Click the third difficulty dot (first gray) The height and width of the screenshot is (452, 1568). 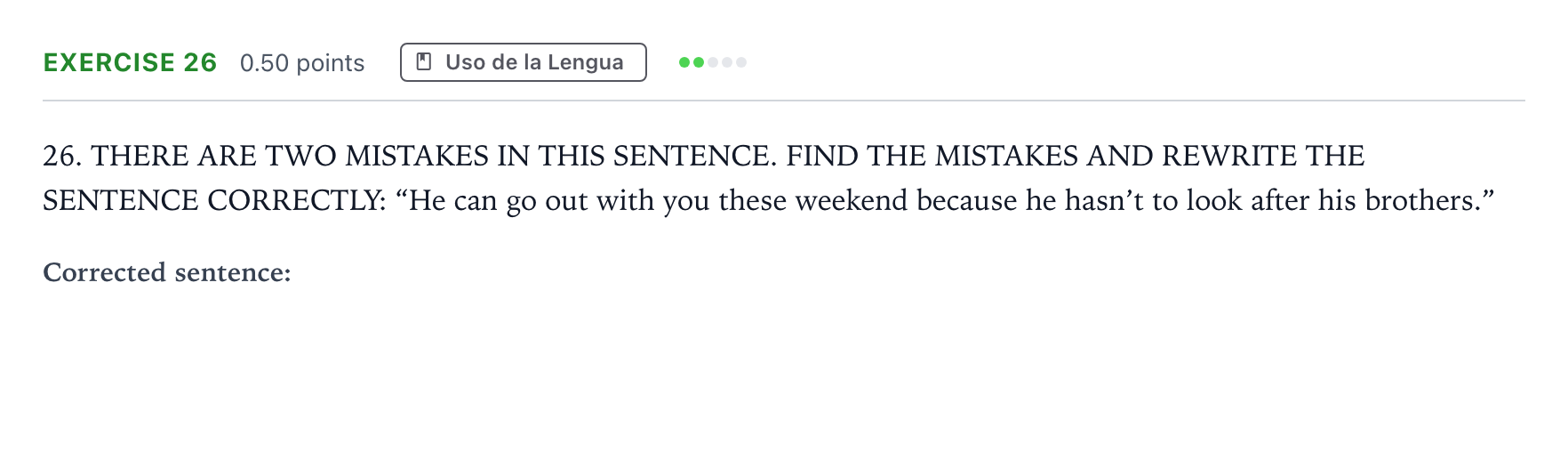tap(713, 62)
